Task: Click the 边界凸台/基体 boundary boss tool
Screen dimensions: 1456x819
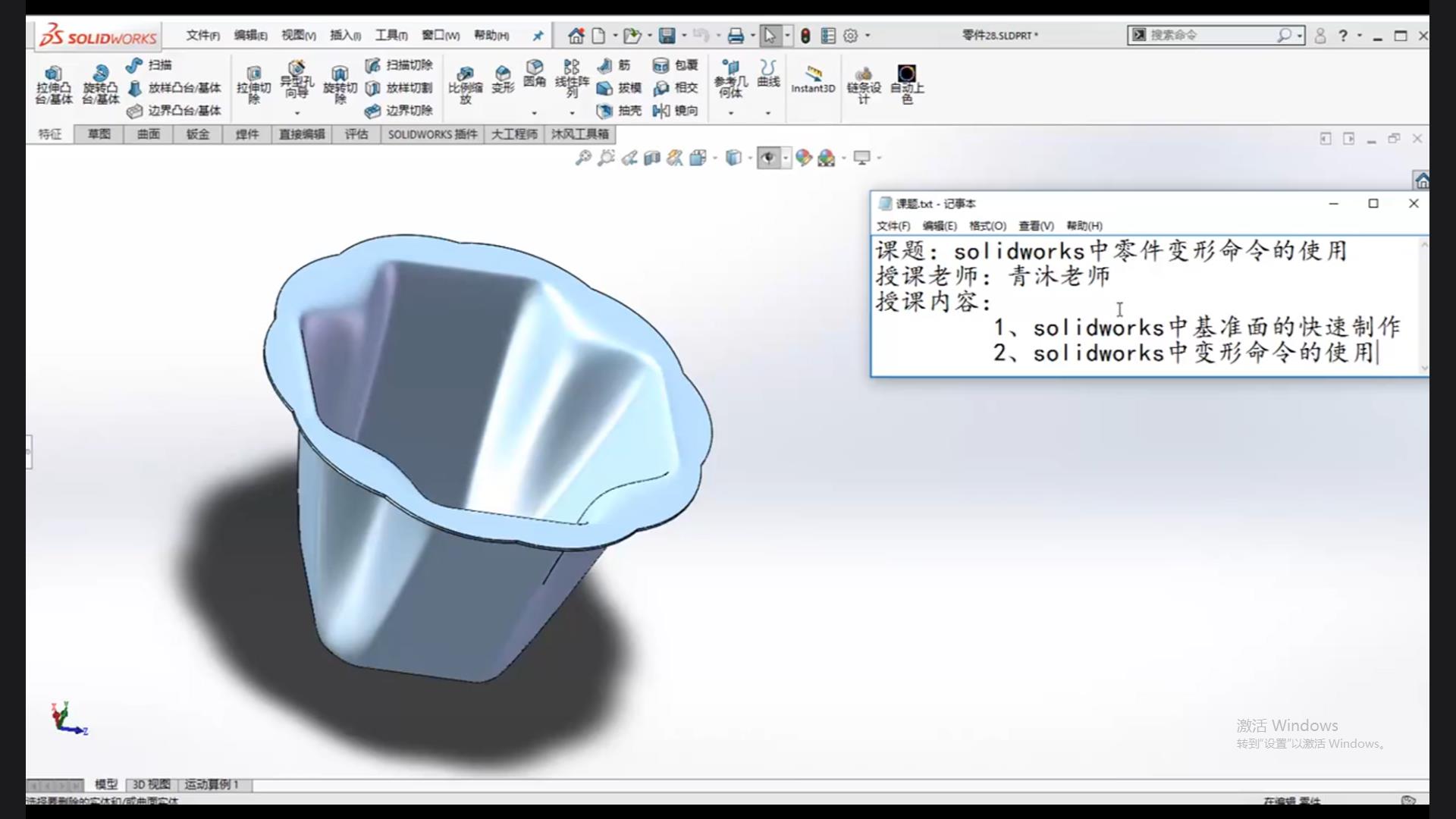Action: point(174,111)
